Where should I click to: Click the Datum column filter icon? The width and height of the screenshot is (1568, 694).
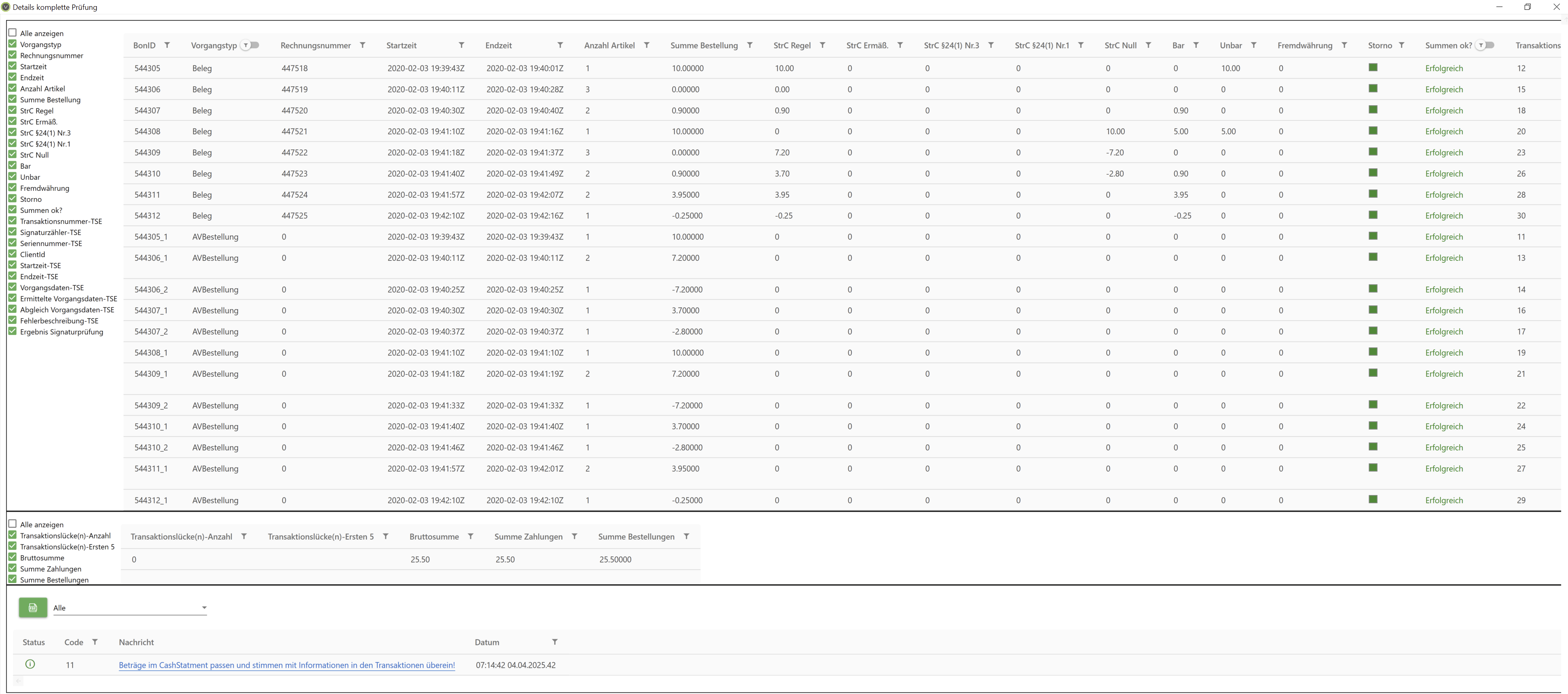[555, 642]
